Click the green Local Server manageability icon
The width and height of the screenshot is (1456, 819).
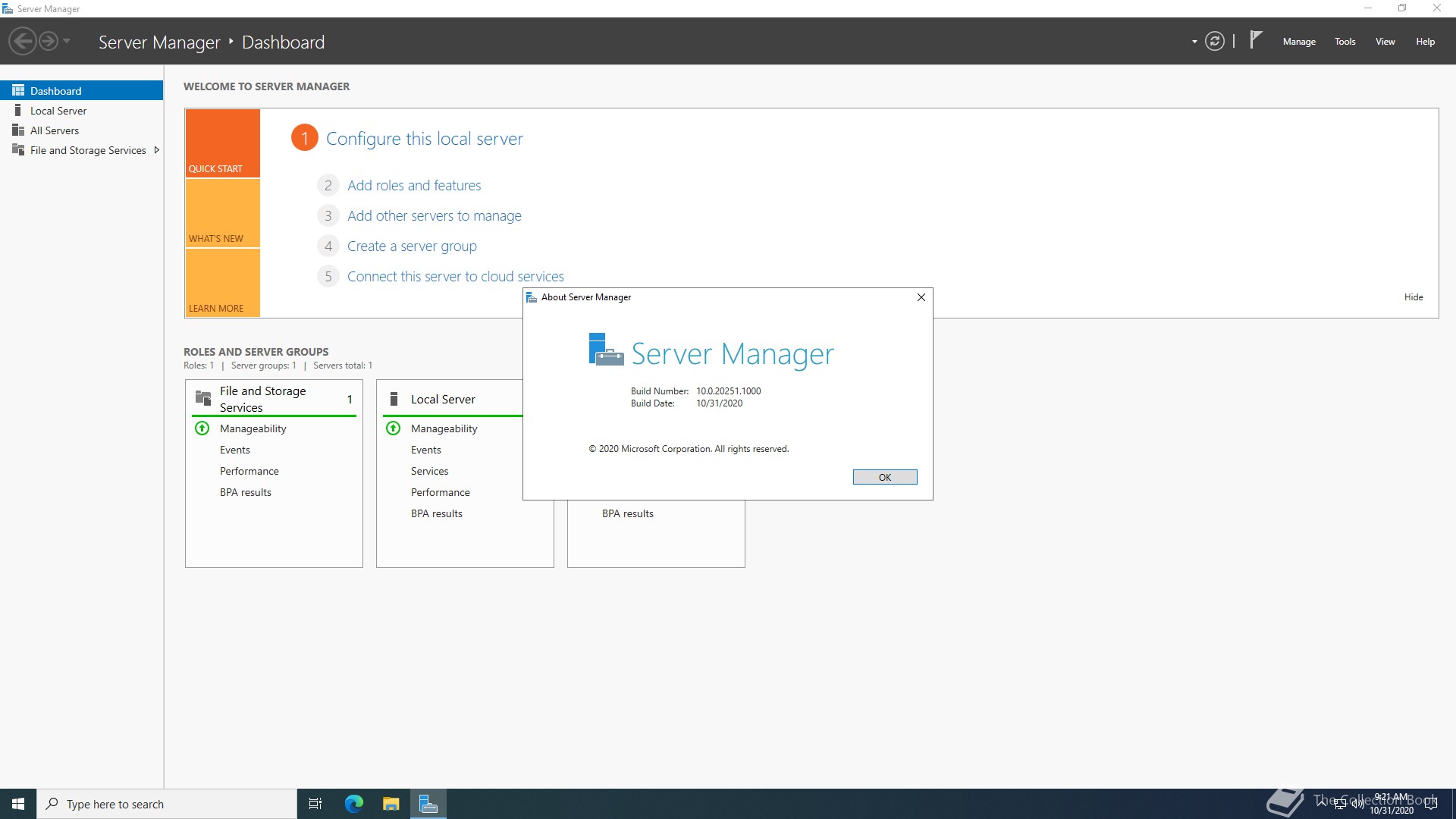coord(394,428)
